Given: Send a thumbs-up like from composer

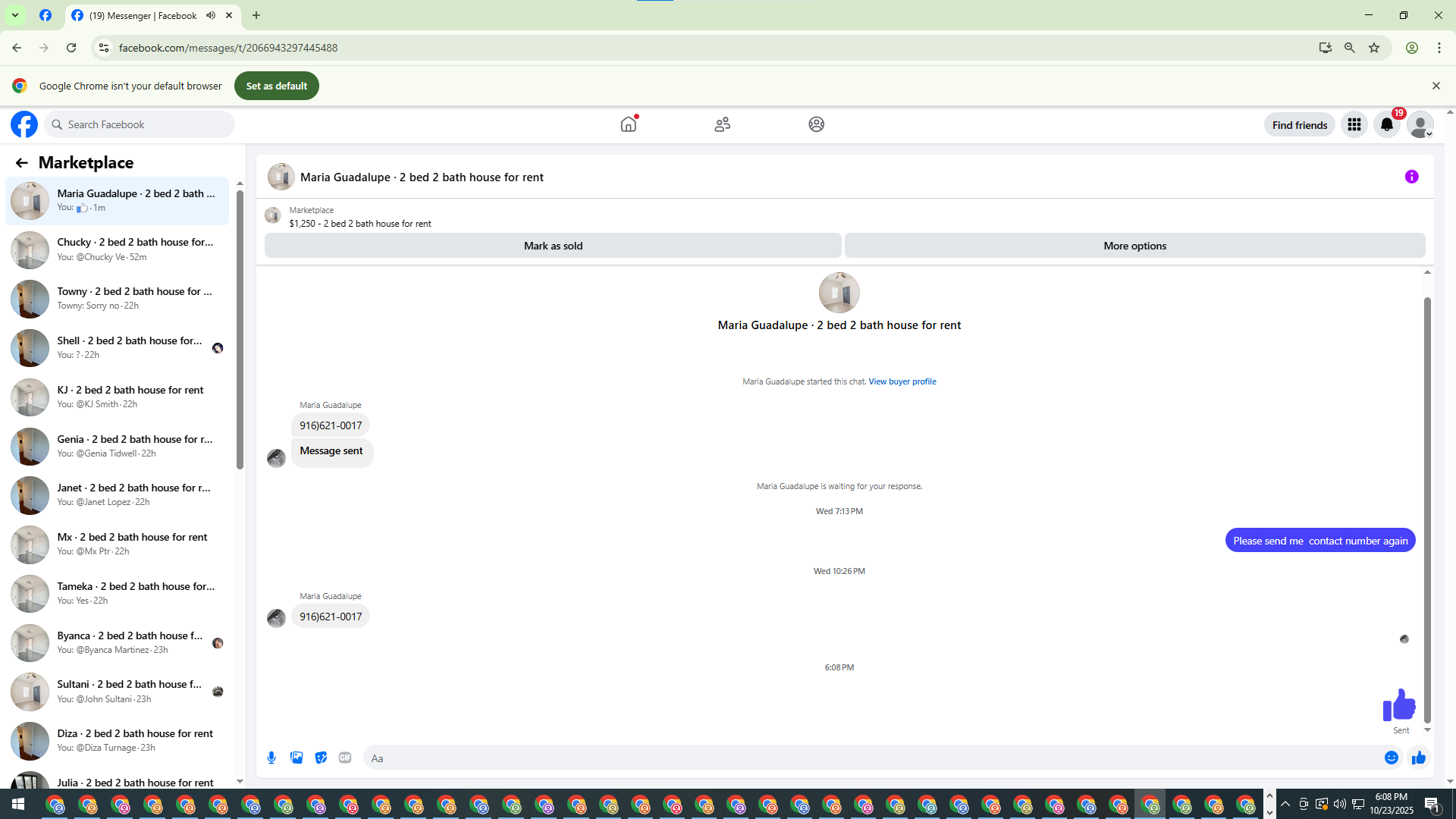Looking at the screenshot, I should (1418, 758).
